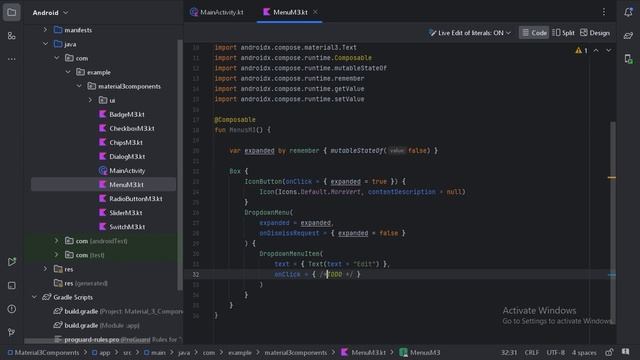This screenshot has height=360, width=640.
Task: Click the MenuM3 function breadcrumb
Action: (x=420, y=352)
